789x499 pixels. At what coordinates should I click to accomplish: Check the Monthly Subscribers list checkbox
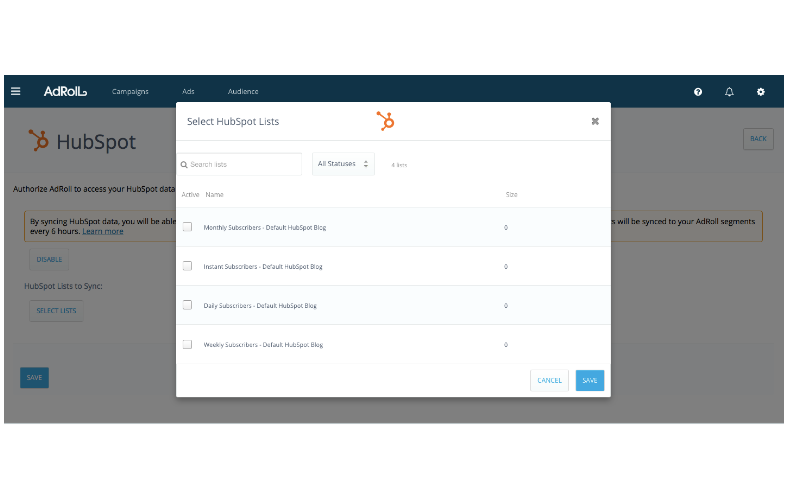[x=187, y=227]
